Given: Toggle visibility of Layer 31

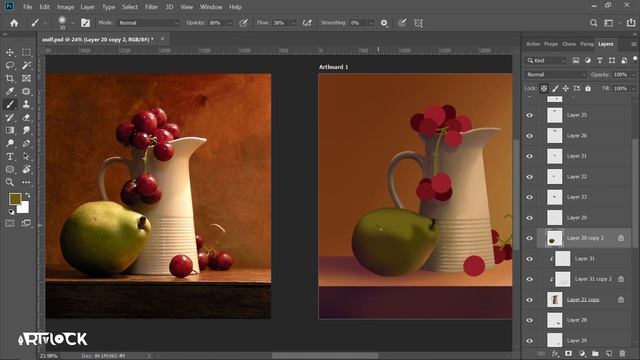Looking at the screenshot, I should [x=529, y=259].
